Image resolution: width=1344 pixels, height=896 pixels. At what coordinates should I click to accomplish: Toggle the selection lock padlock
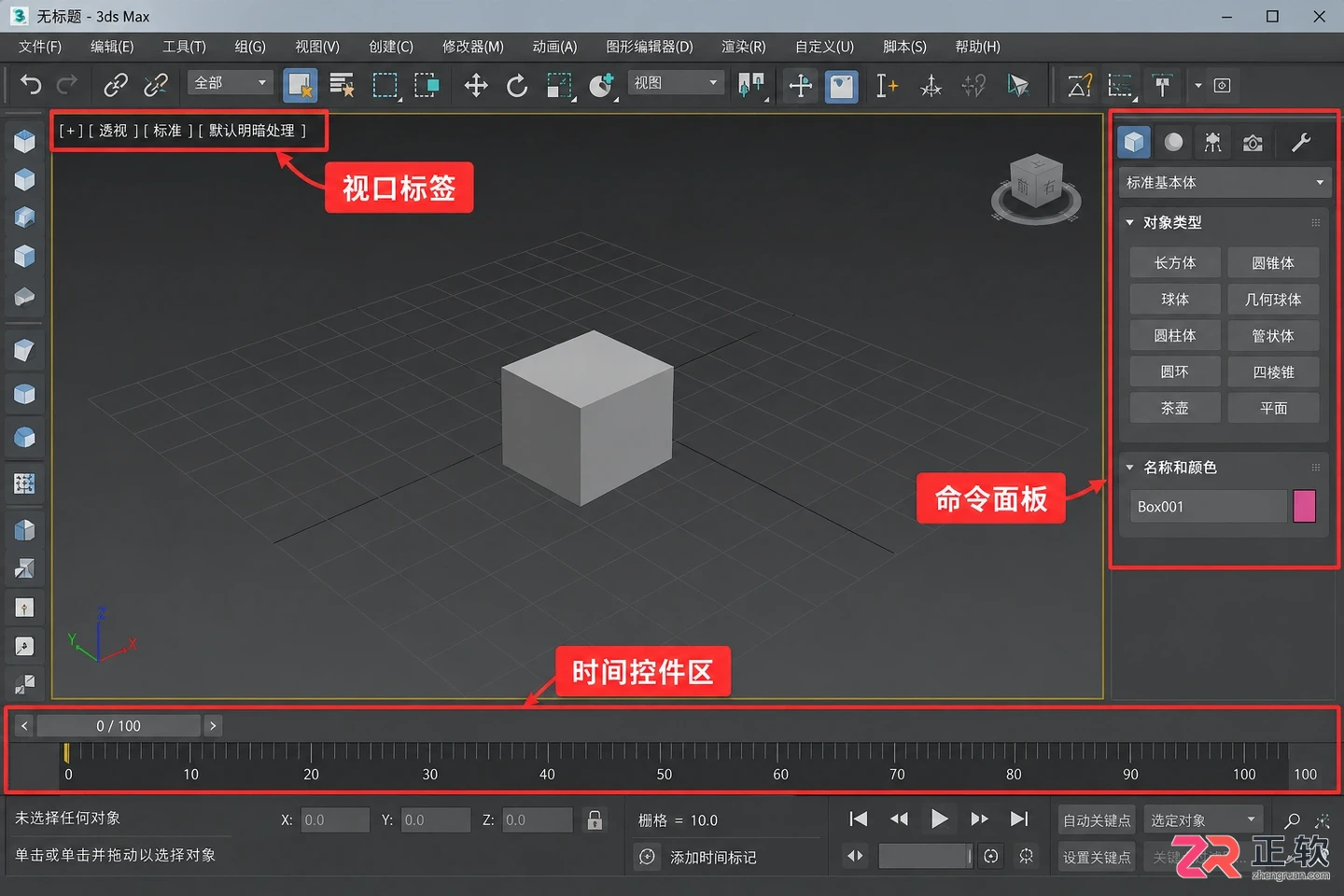click(595, 819)
